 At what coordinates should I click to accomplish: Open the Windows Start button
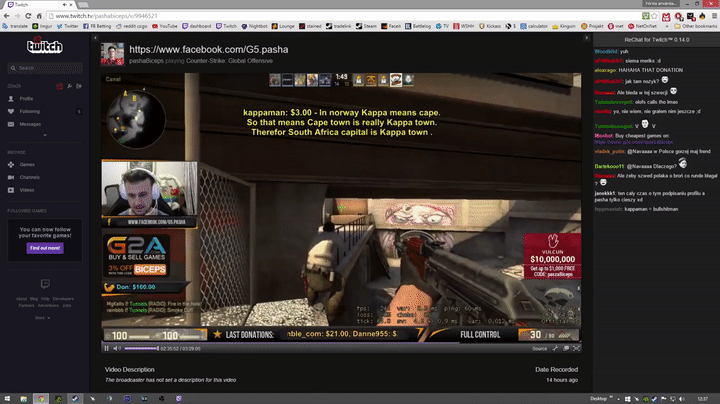point(7,398)
